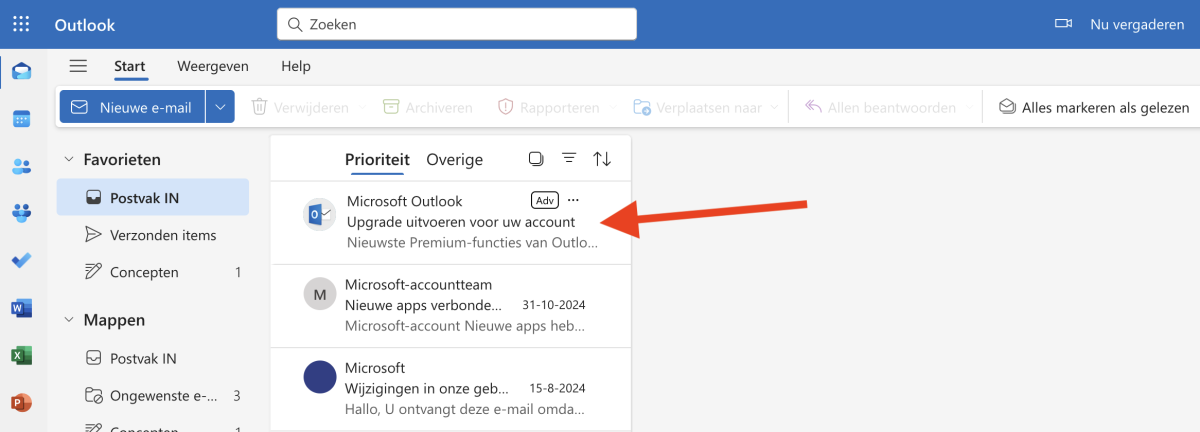Open the app launcher grid icon

pyautogui.click(x=21, y=24)
